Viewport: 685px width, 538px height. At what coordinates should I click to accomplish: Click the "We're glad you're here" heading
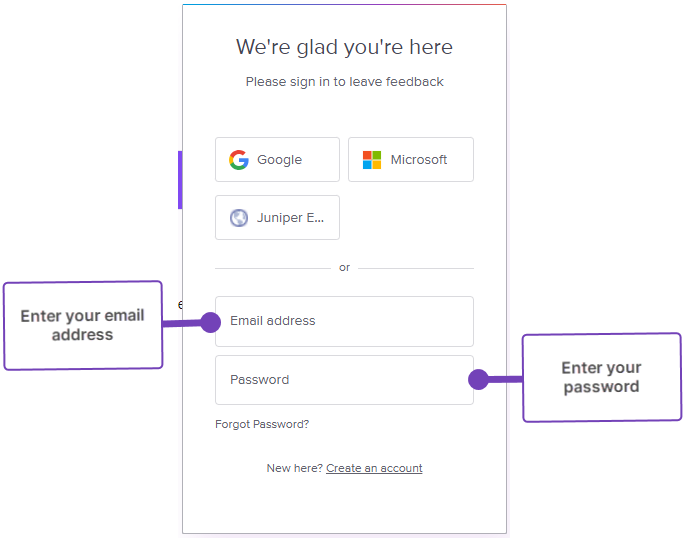coord(344,47)
